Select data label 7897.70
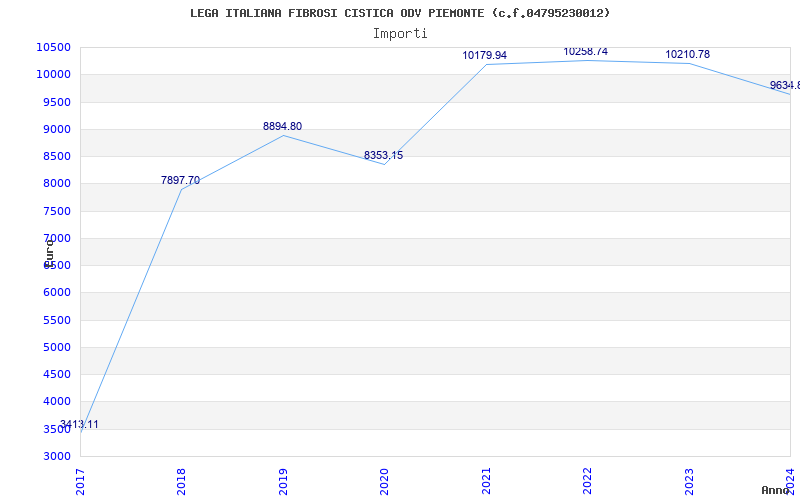Image resolution: width=800 pixels, height=500 pixels. [x=181, y=180]
